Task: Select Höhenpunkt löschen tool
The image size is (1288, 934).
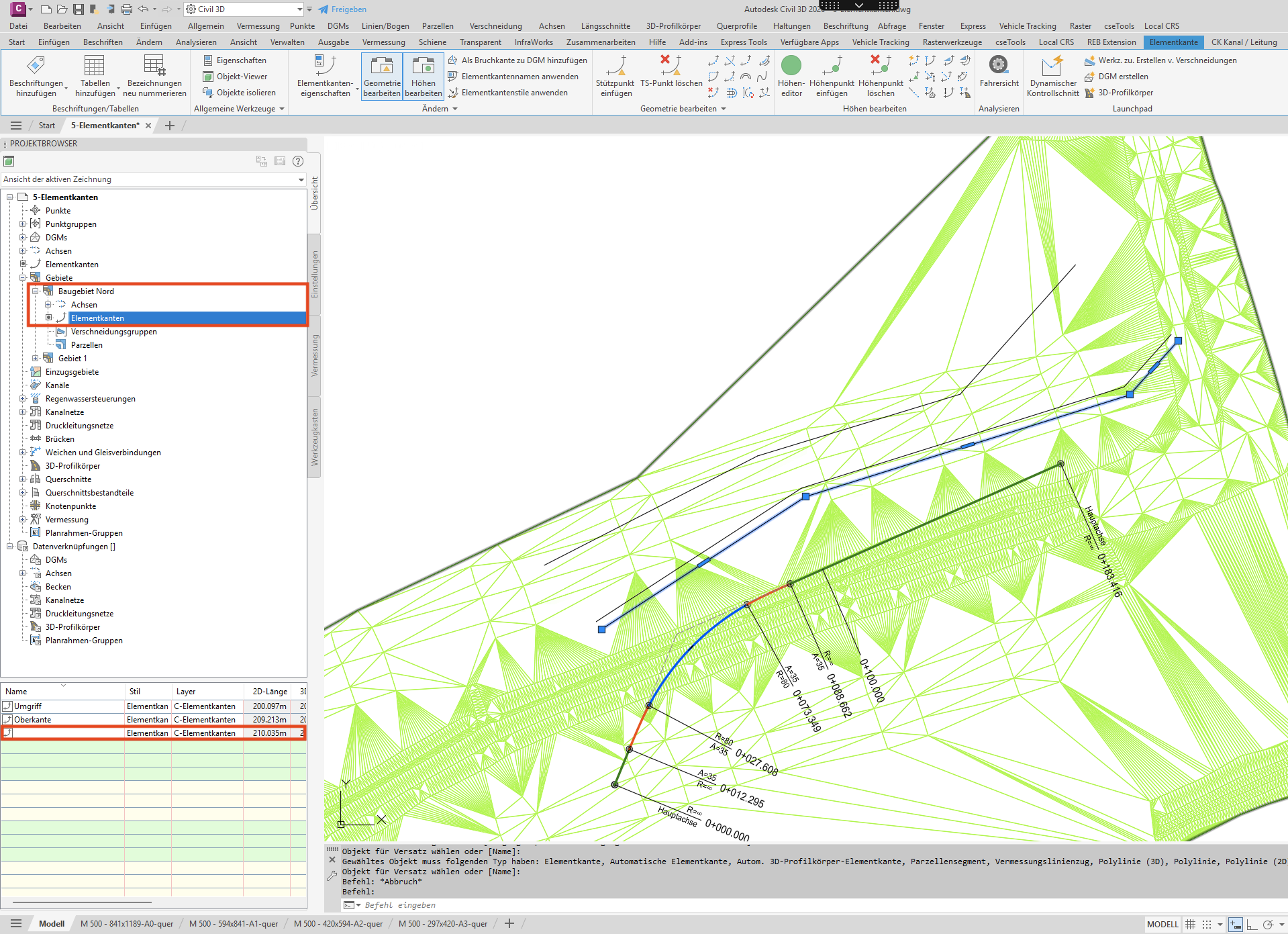Action: [x=881, y=76]
